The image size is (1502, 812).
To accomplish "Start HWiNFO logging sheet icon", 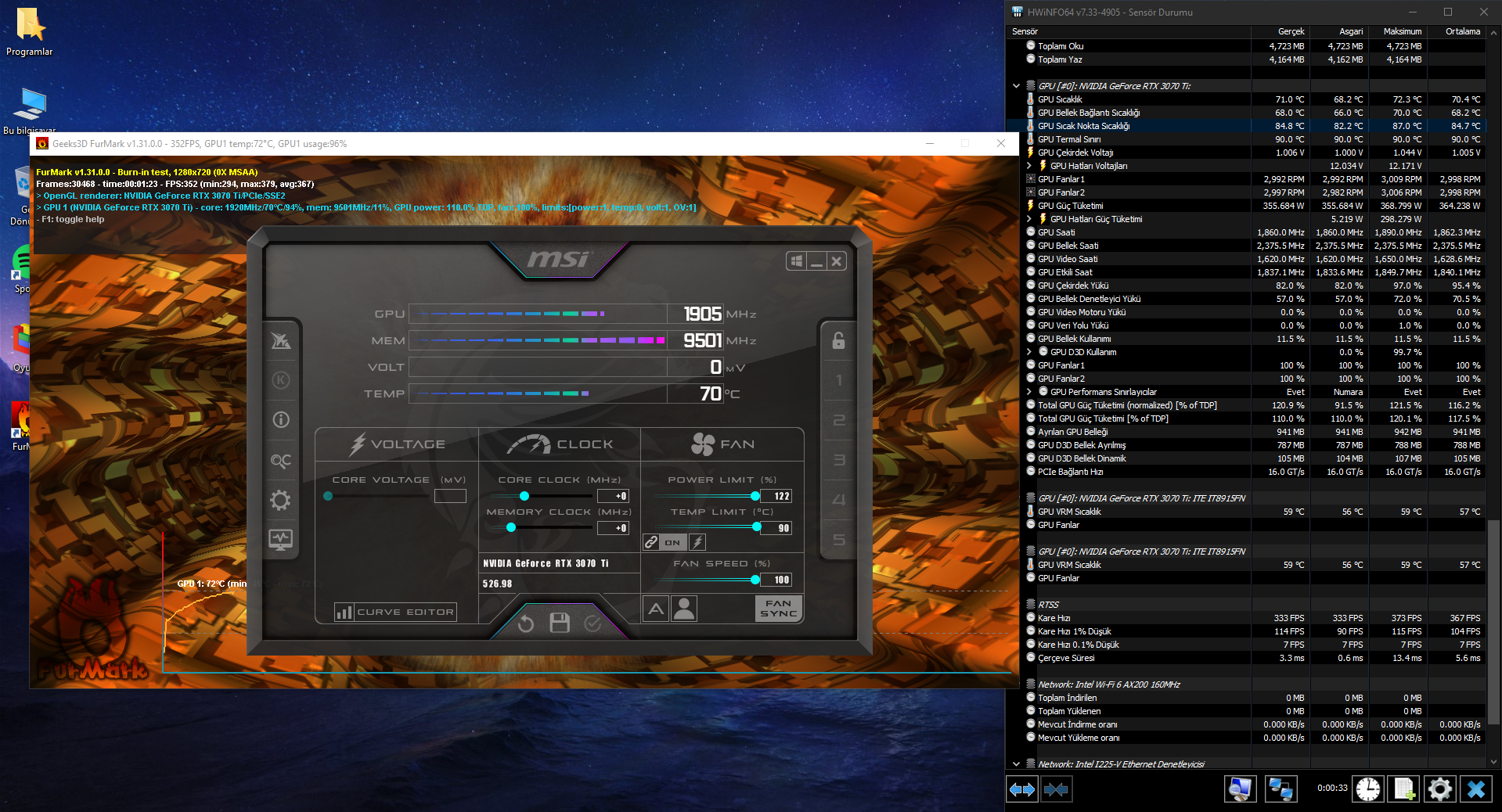I will pyautogui.click(x=1404, y=789).
